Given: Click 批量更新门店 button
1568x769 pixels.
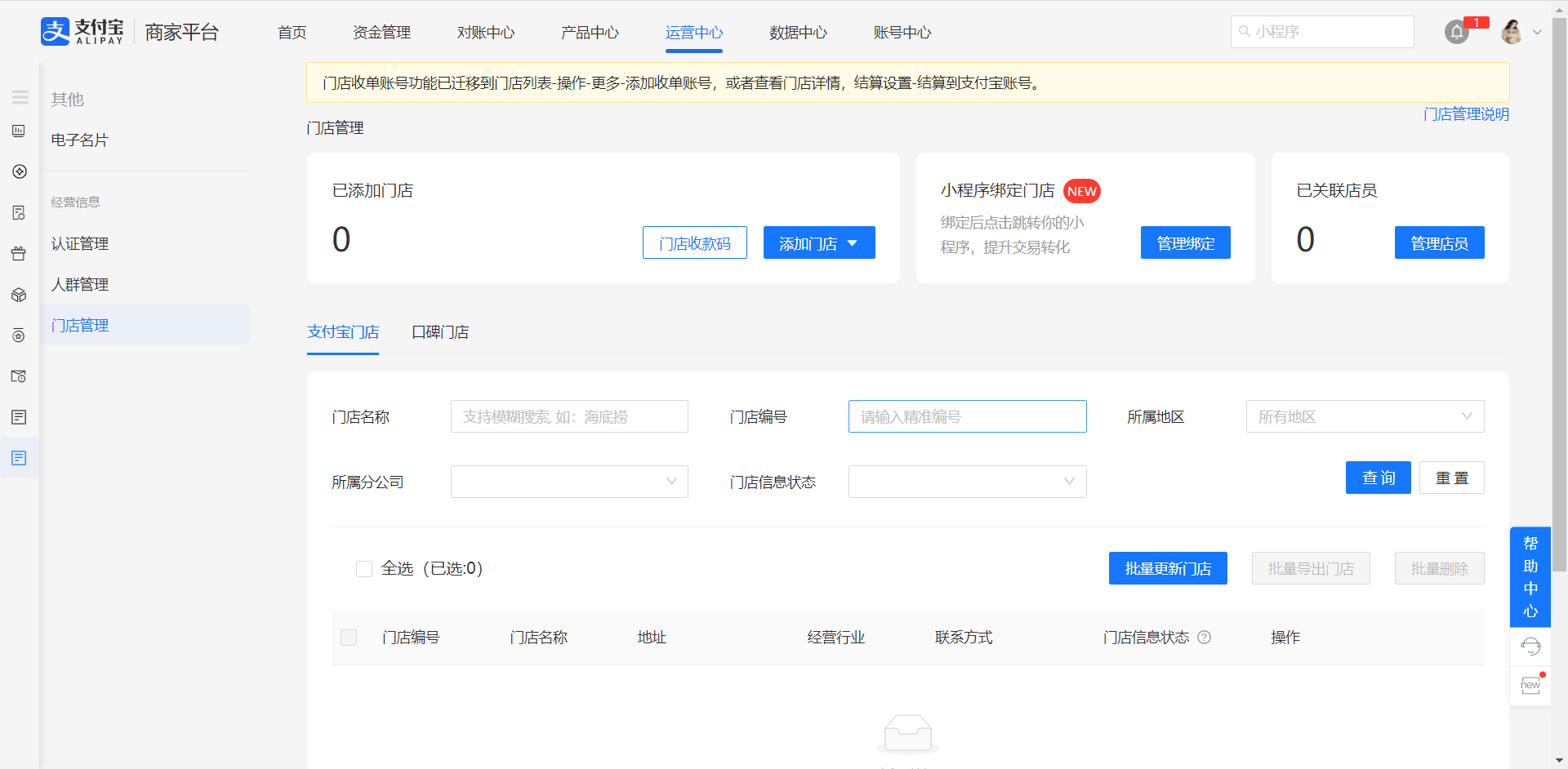Looking at the screenshot, I should 1168,568.
